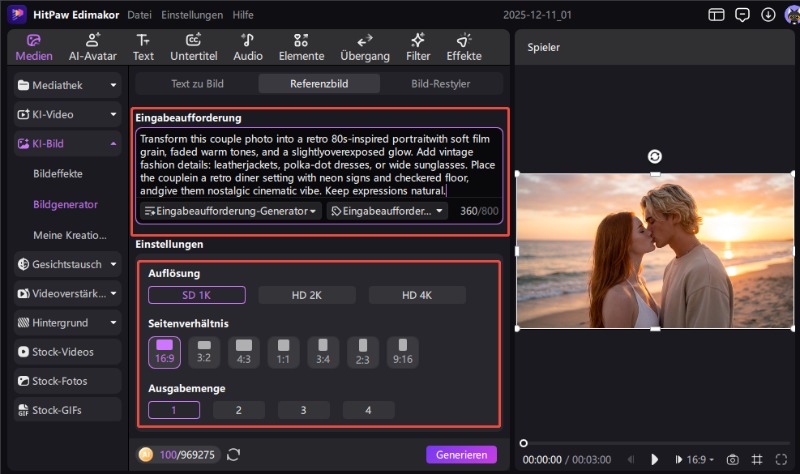Open the Hilfe menu

coord(243,15)
